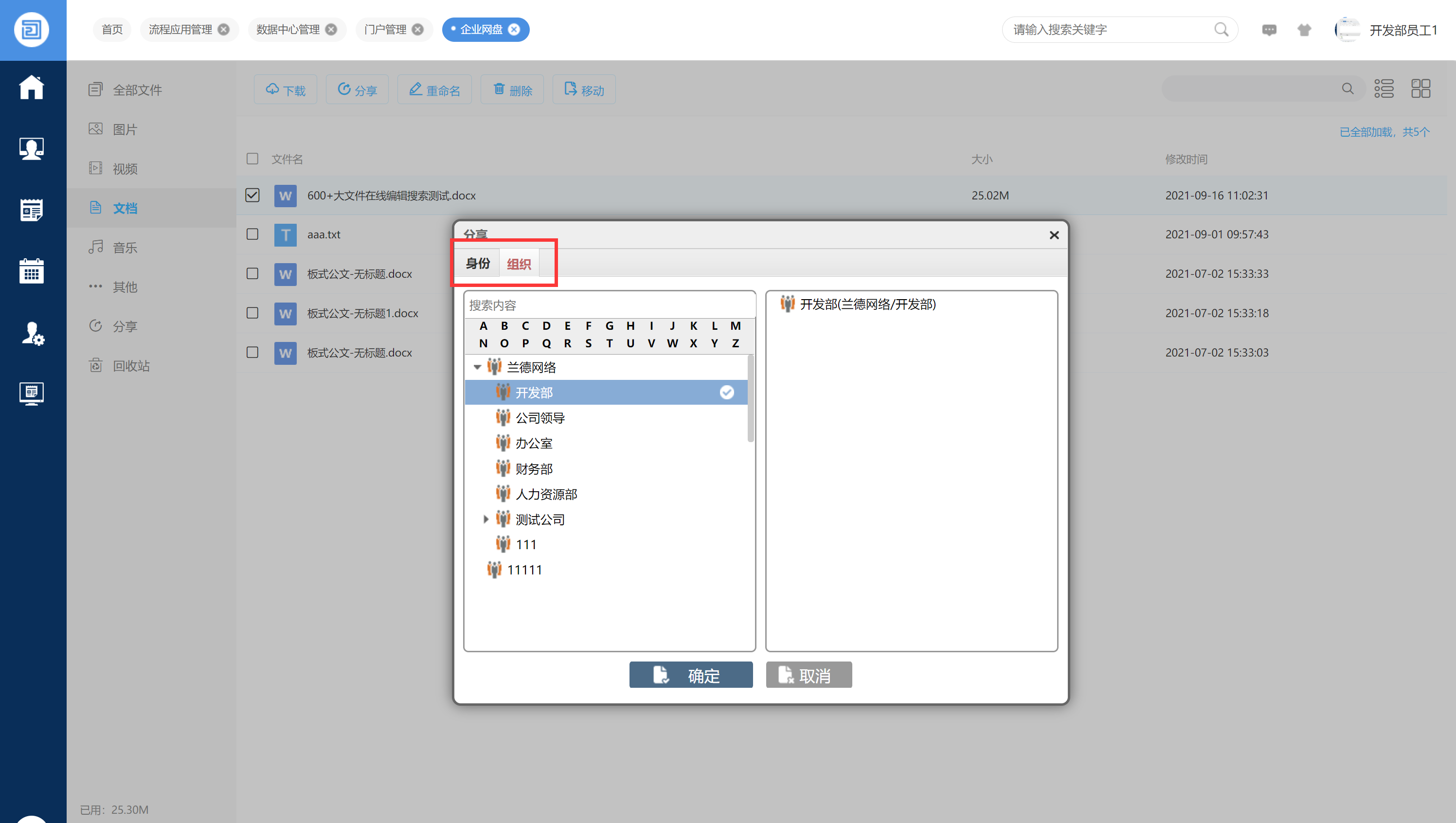
Task: Switch to list view icon
Action: tap(1384, 89)
